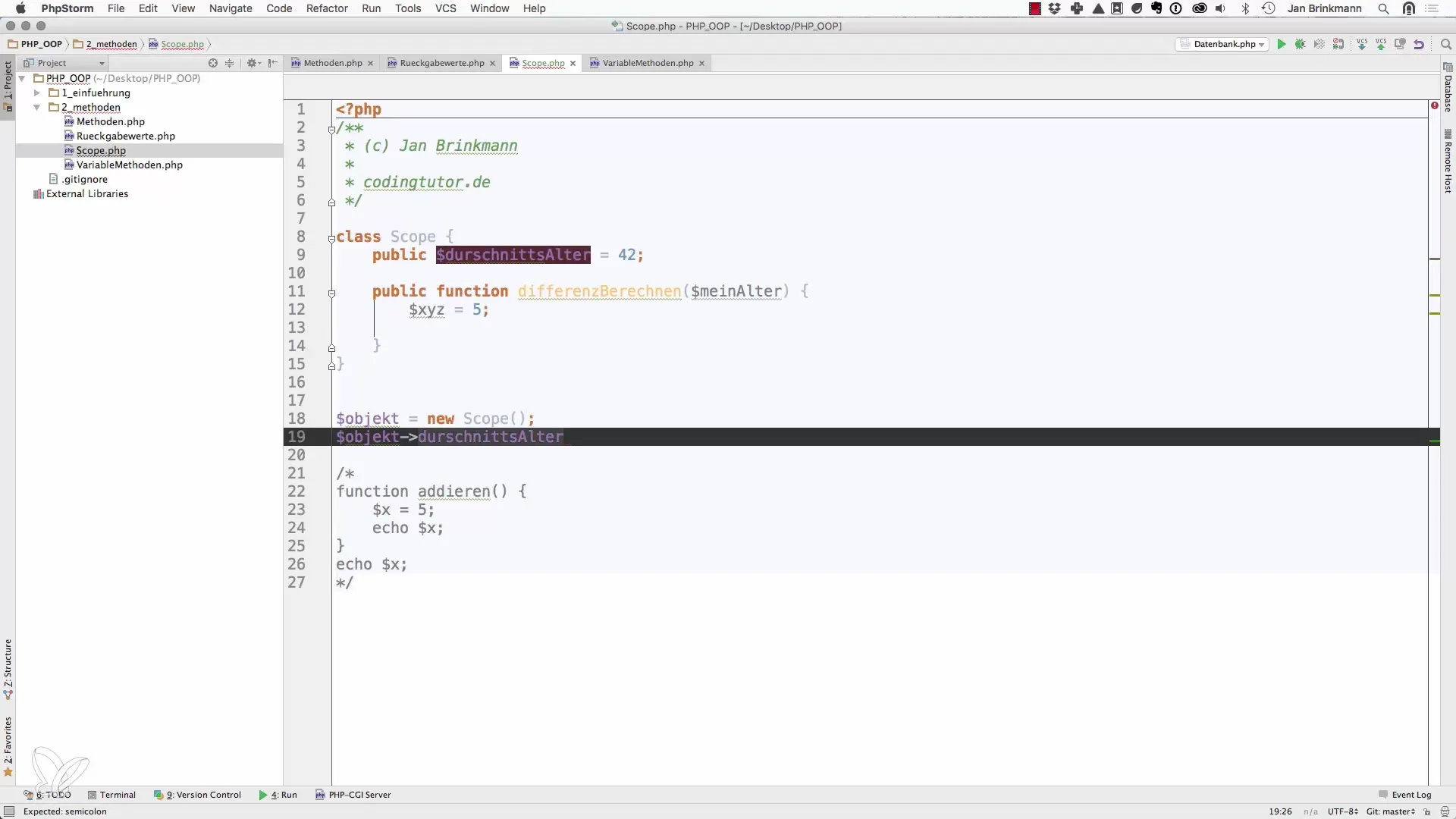This screenshot has width=1456, height=819.
Task: Open the Dropbox menu bar icon
Action: click(x=1055, y=8)
